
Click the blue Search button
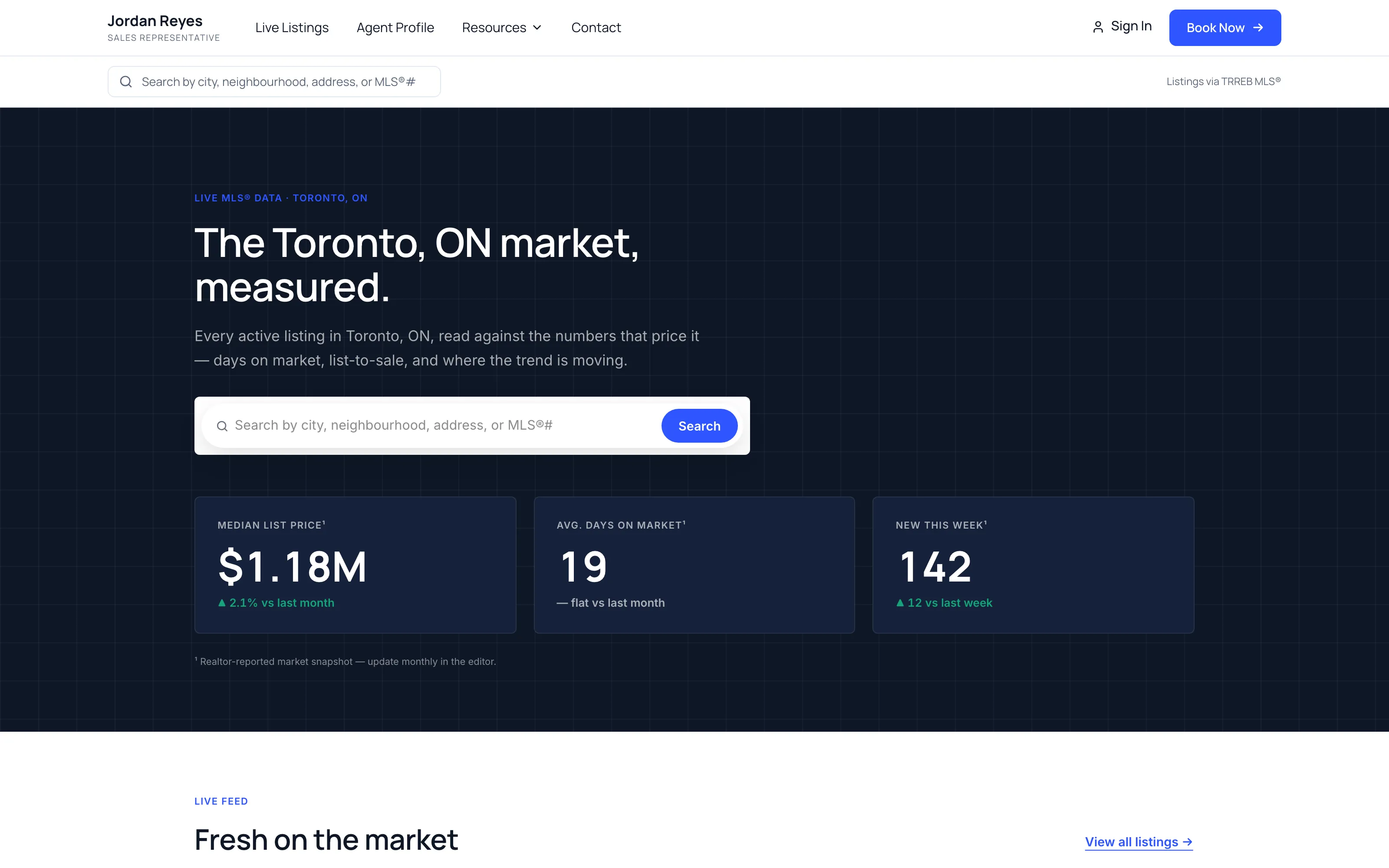click(x=699, y=425)
